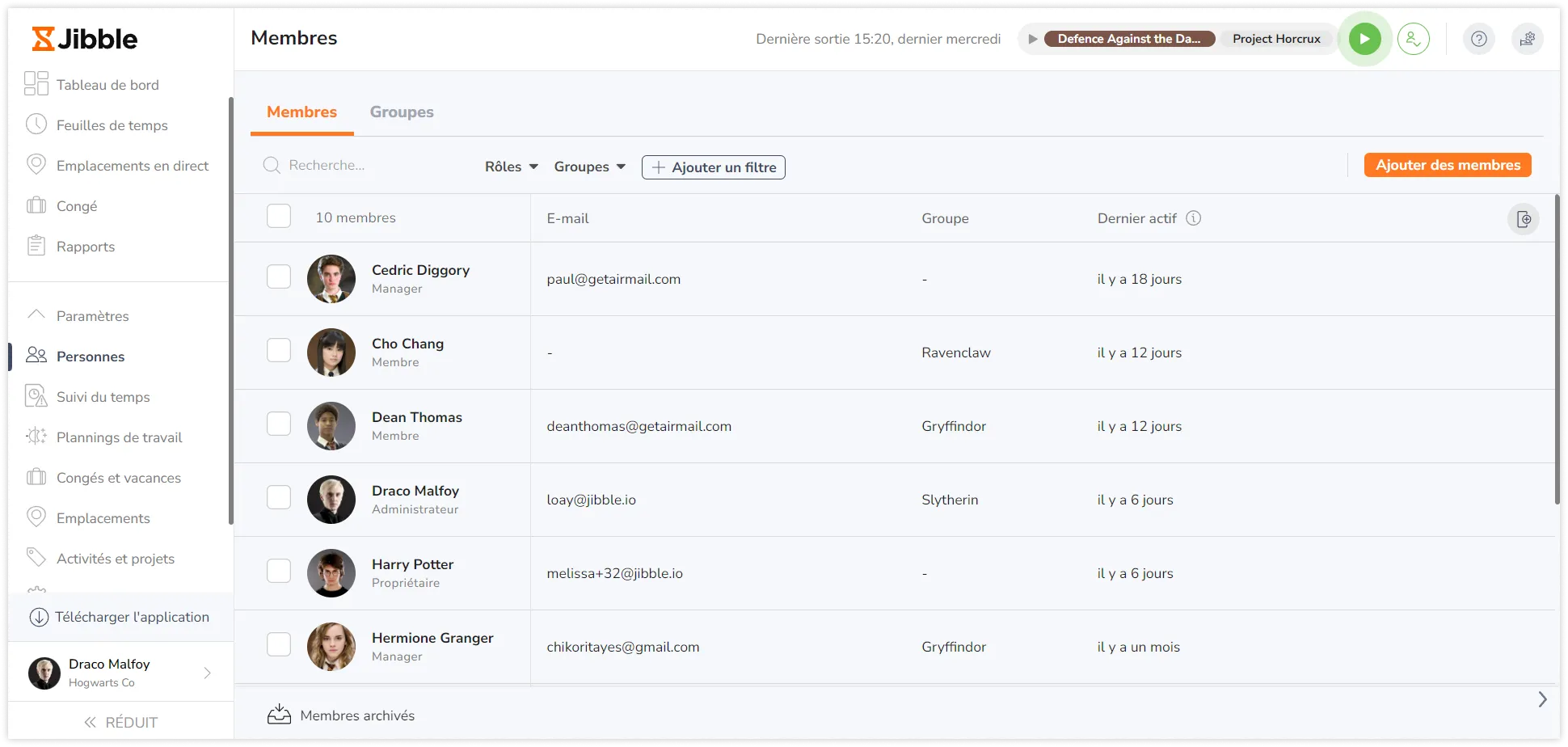Expand the Rôles filter dropdown

511,167
